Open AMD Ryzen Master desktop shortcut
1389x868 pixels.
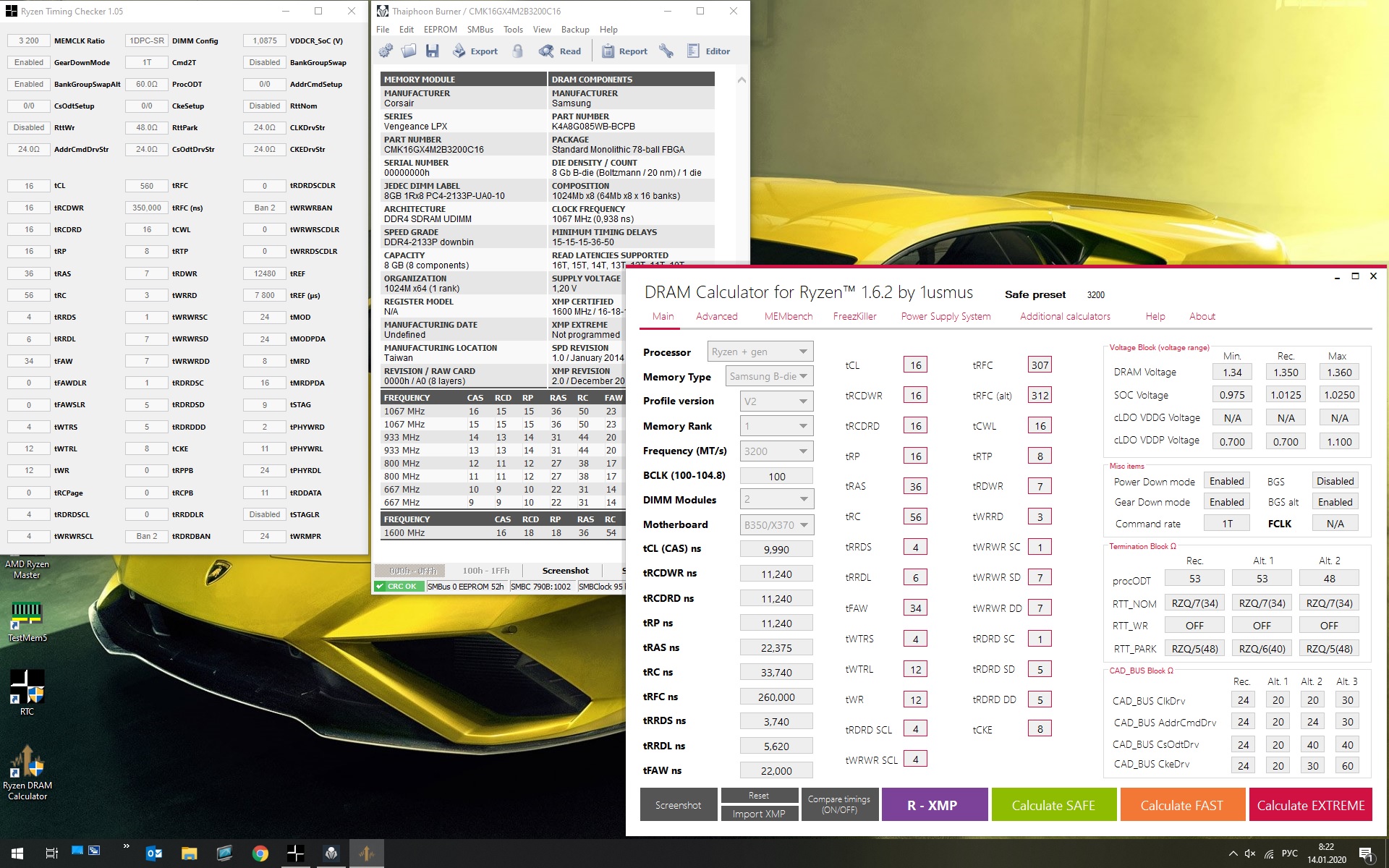[27, 569]
